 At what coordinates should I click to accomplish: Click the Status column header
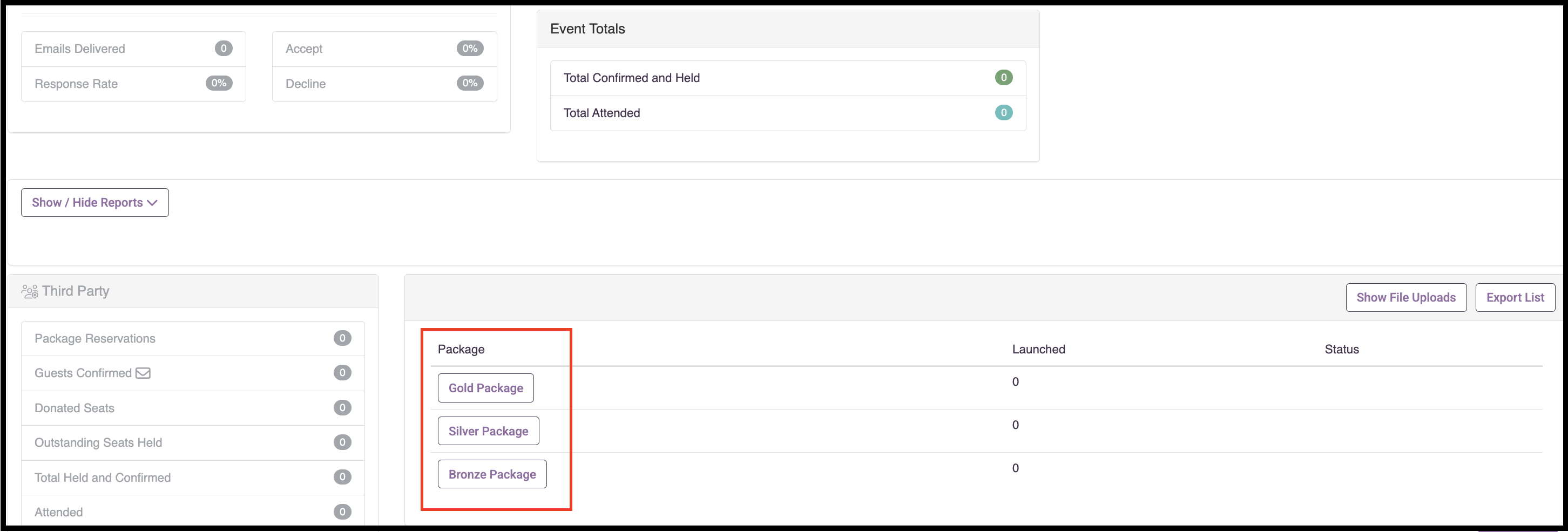click(x=1342, y=350)
